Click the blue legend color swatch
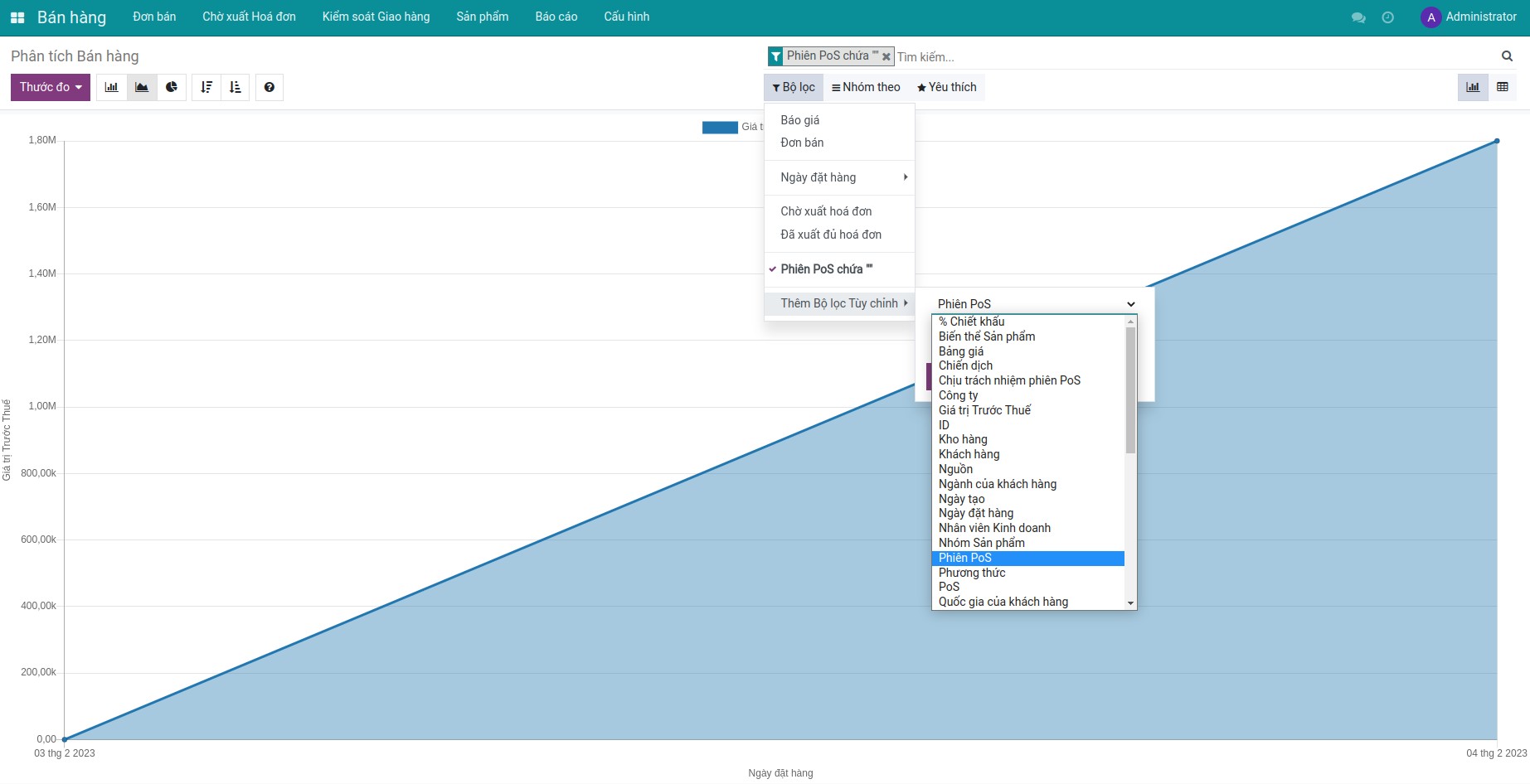 719,128
